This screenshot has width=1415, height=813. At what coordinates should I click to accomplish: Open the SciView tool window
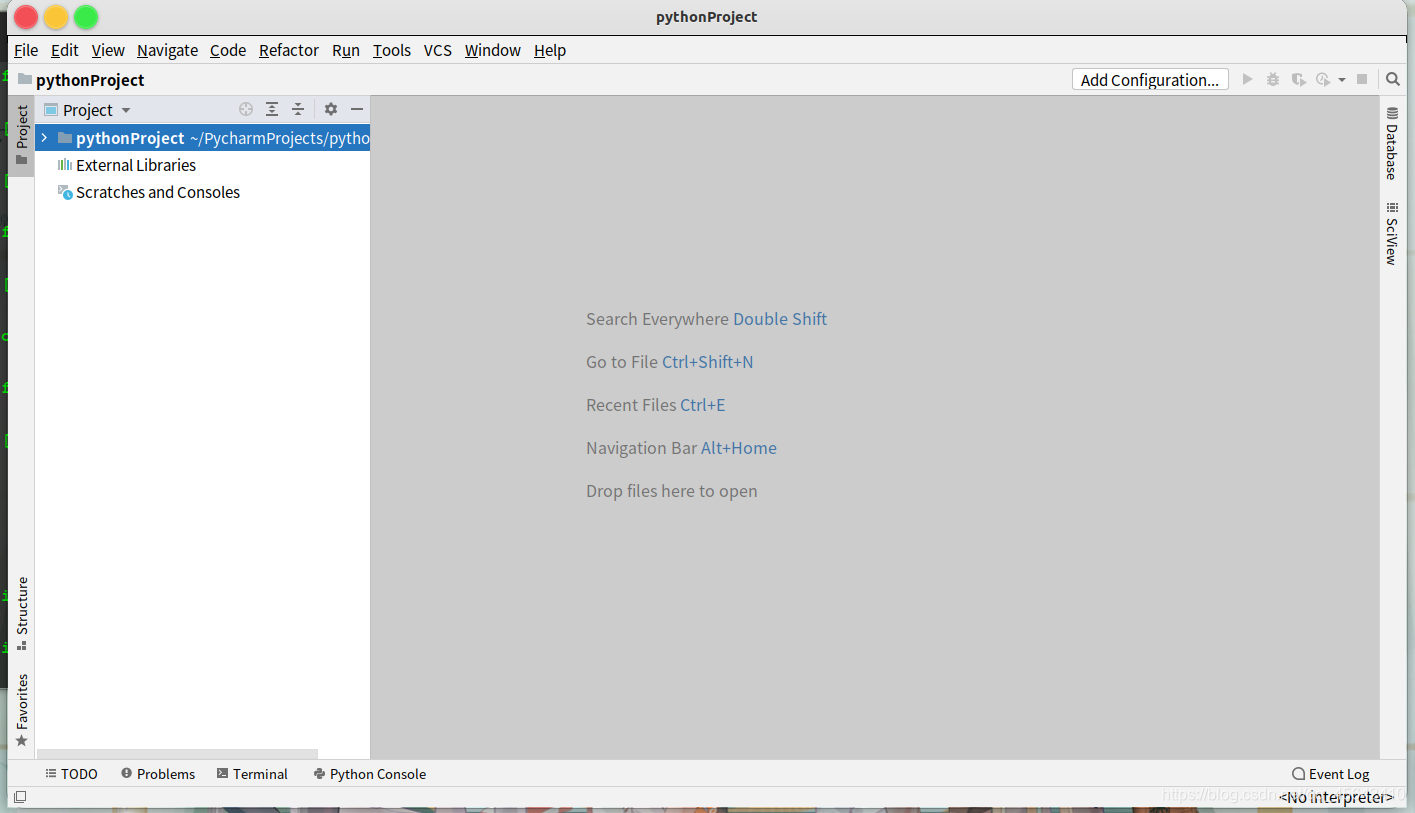pyautogui.click(x=1391, y=233)
